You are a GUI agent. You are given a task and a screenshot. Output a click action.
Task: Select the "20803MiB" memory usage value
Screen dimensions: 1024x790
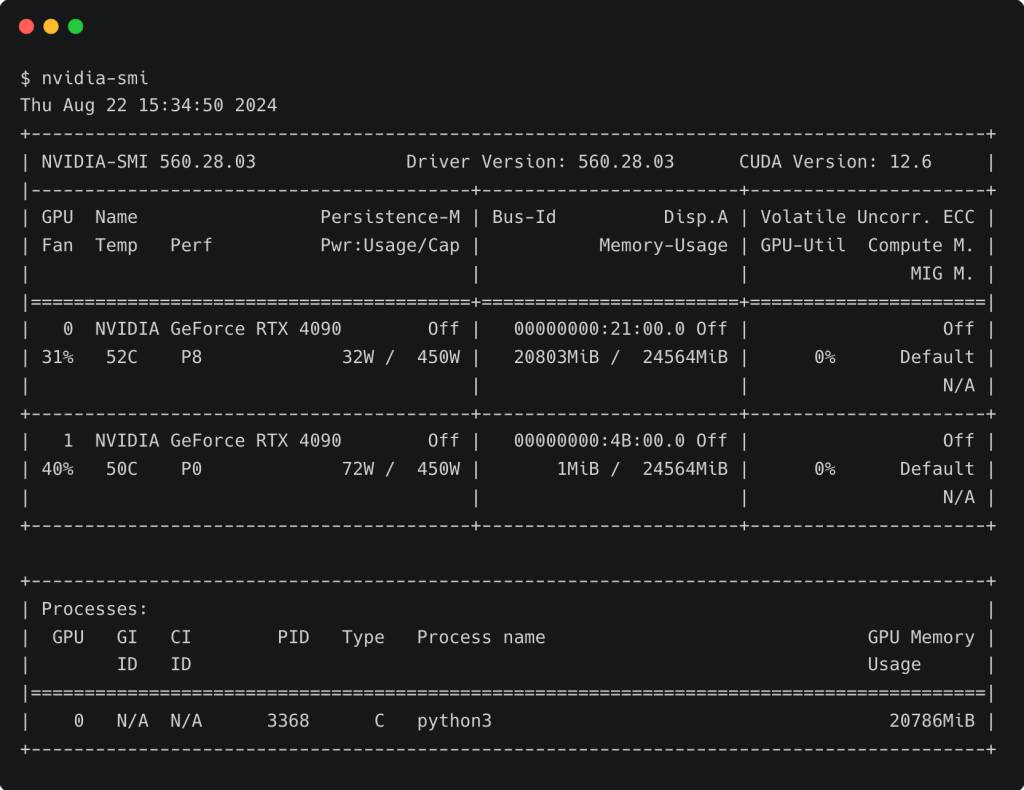click(556, 357)
